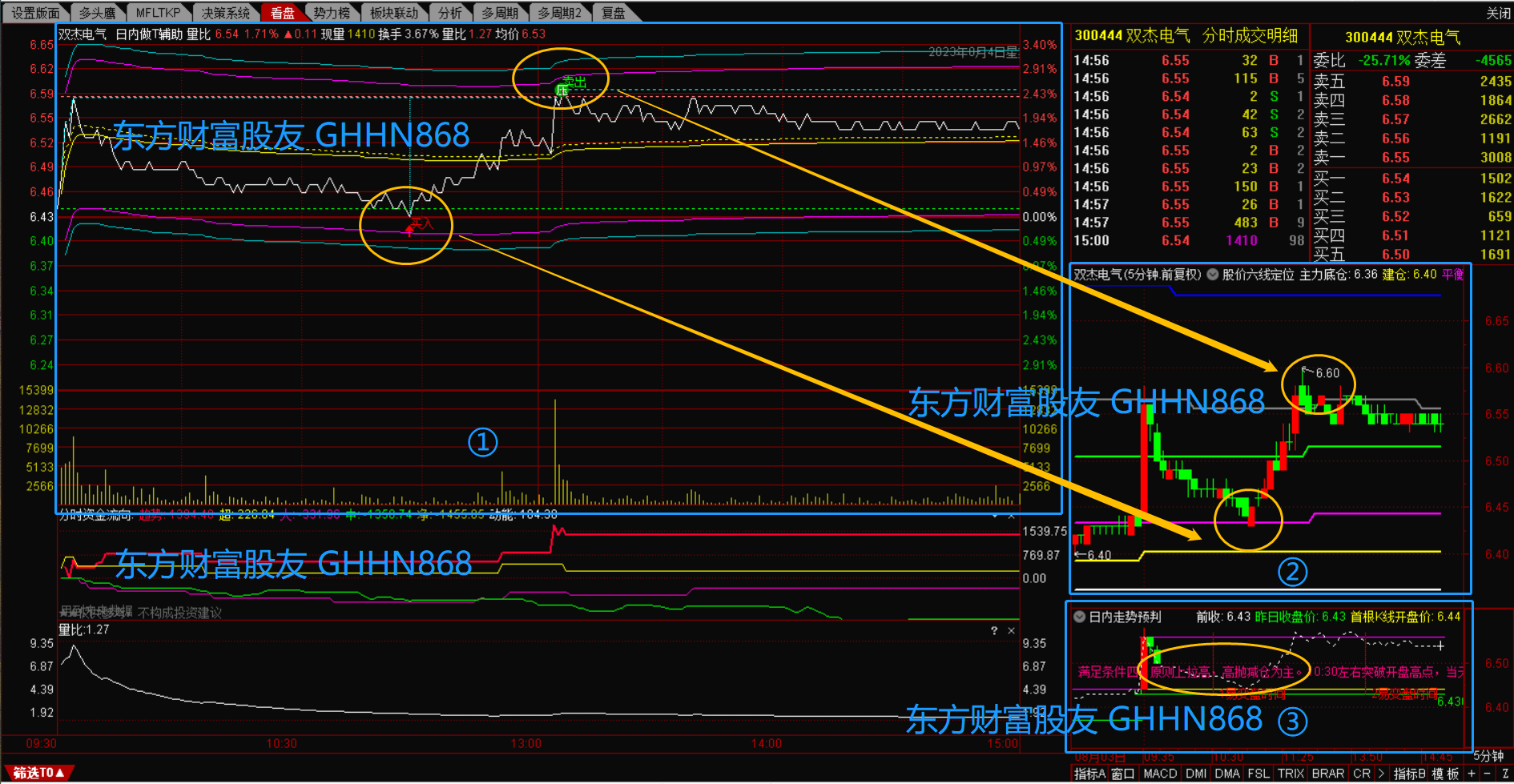
Task: Click the 卖四 volume 1864
Action: 1496,101
